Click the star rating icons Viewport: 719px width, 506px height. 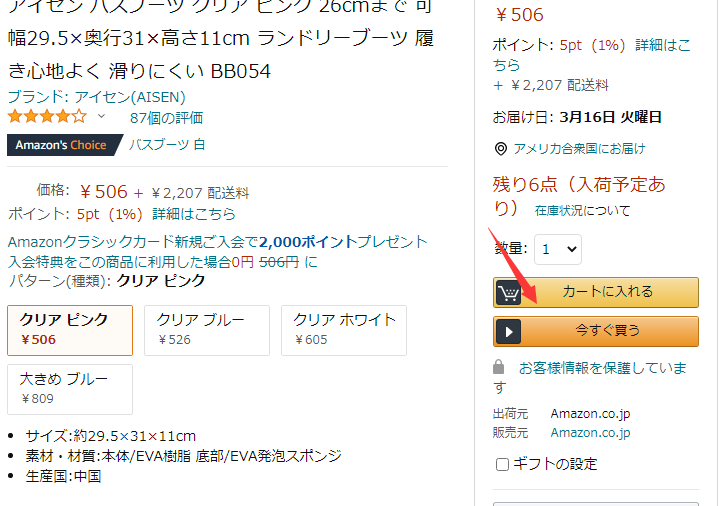coord(47,117)
